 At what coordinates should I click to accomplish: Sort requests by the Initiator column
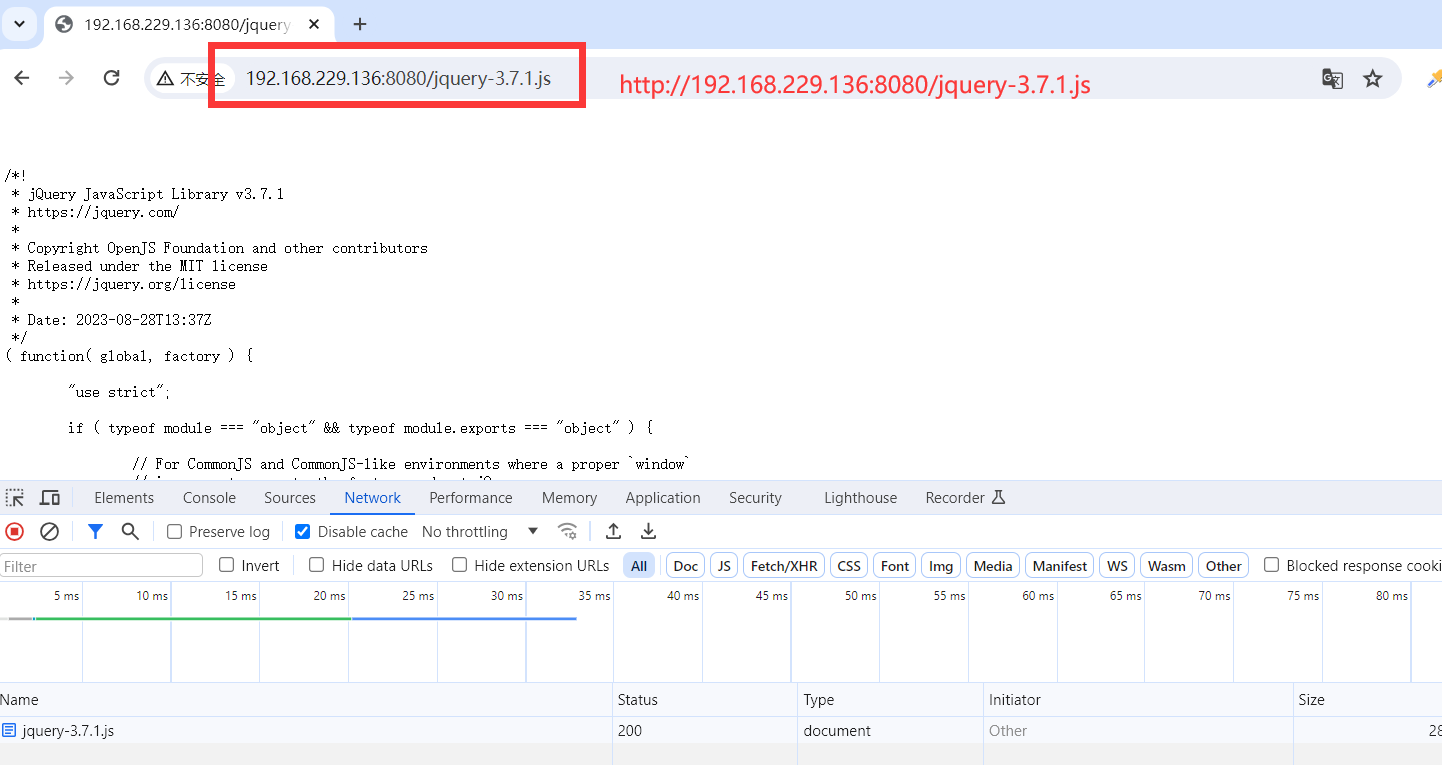pyautogui.click(x=1138, y=700)
